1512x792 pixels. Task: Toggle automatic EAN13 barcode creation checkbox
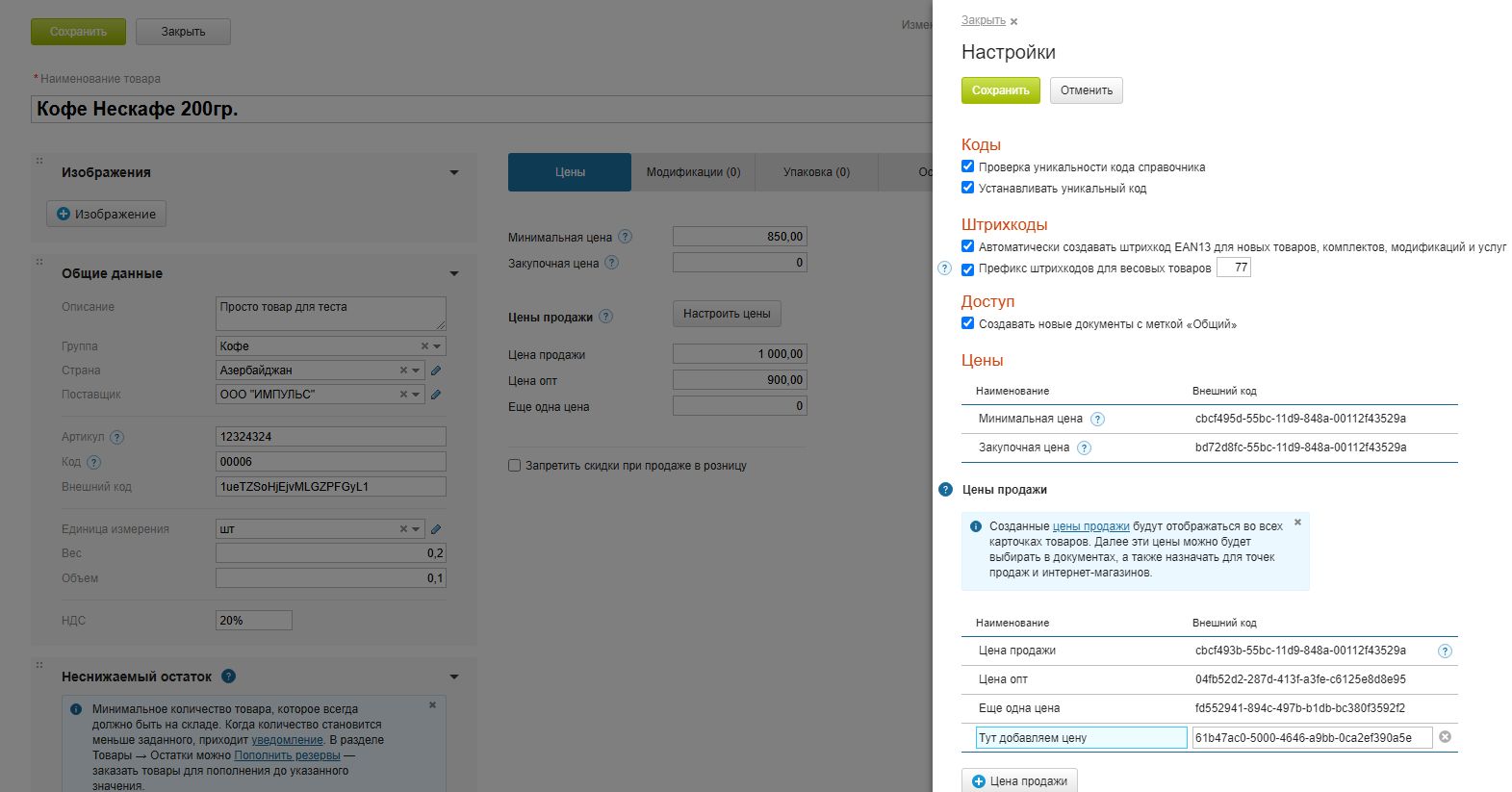[x=967, y=246]
